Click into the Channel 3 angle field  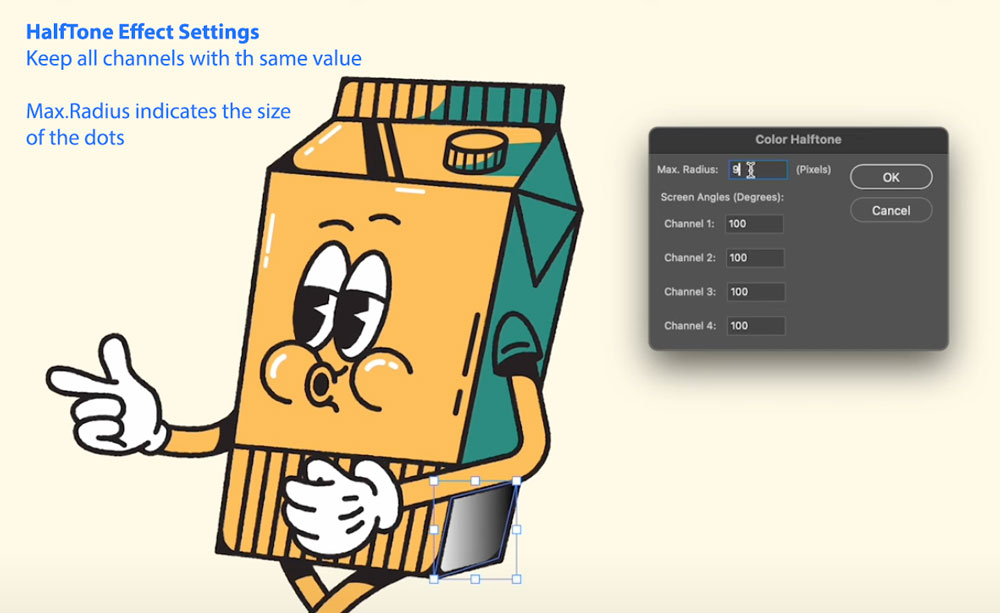[x=755, y=292]
